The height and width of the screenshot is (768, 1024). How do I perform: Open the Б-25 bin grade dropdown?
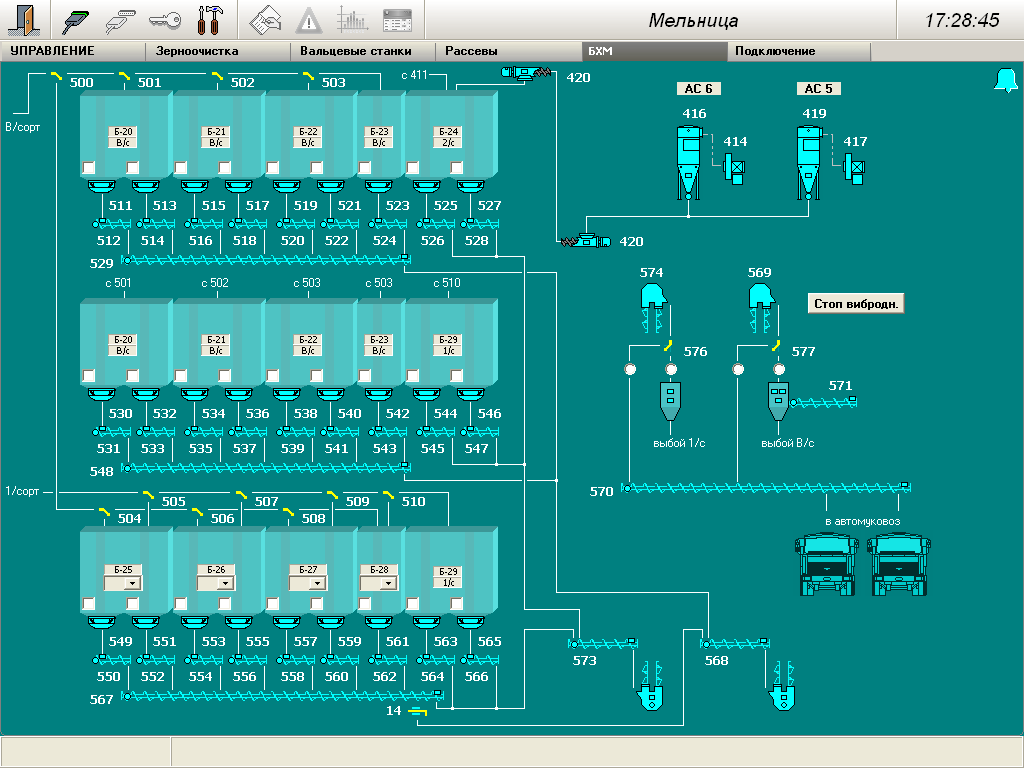point(131,583)
